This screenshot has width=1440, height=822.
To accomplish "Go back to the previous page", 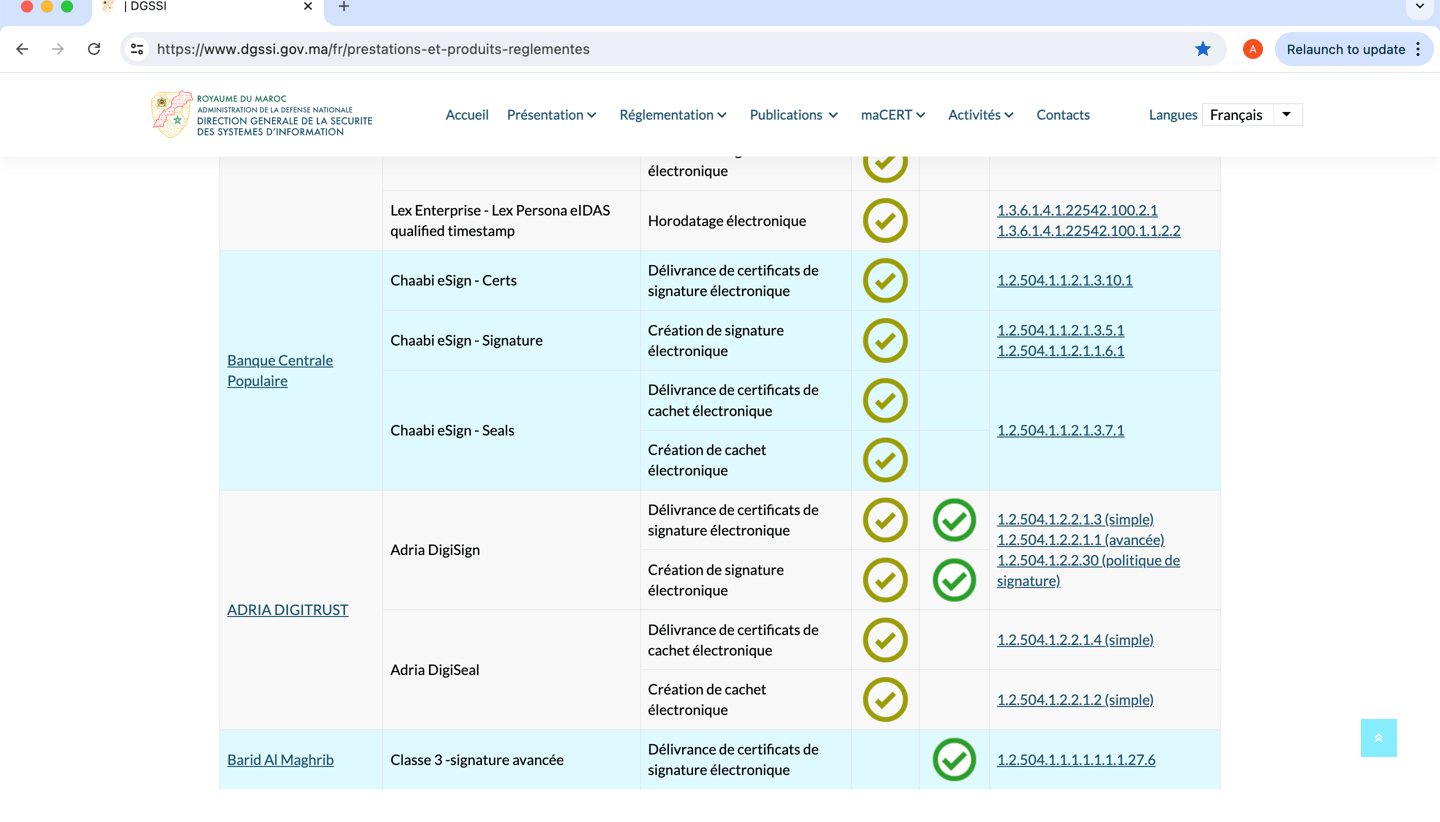I will tap(22, 49).
